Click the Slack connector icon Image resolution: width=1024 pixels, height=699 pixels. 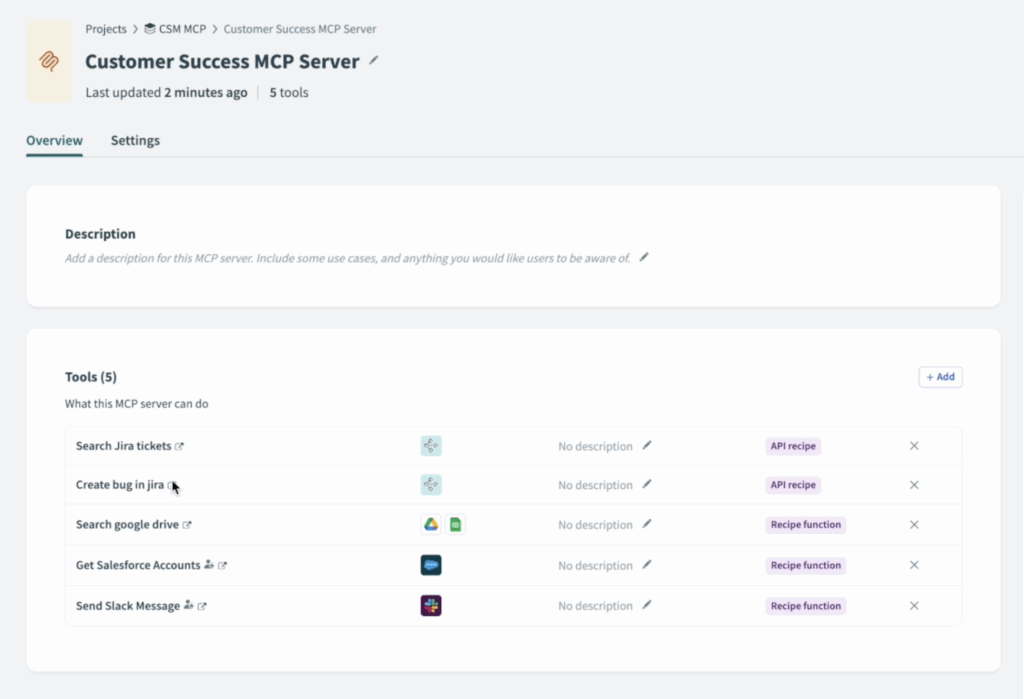click(x=431, y=606)
